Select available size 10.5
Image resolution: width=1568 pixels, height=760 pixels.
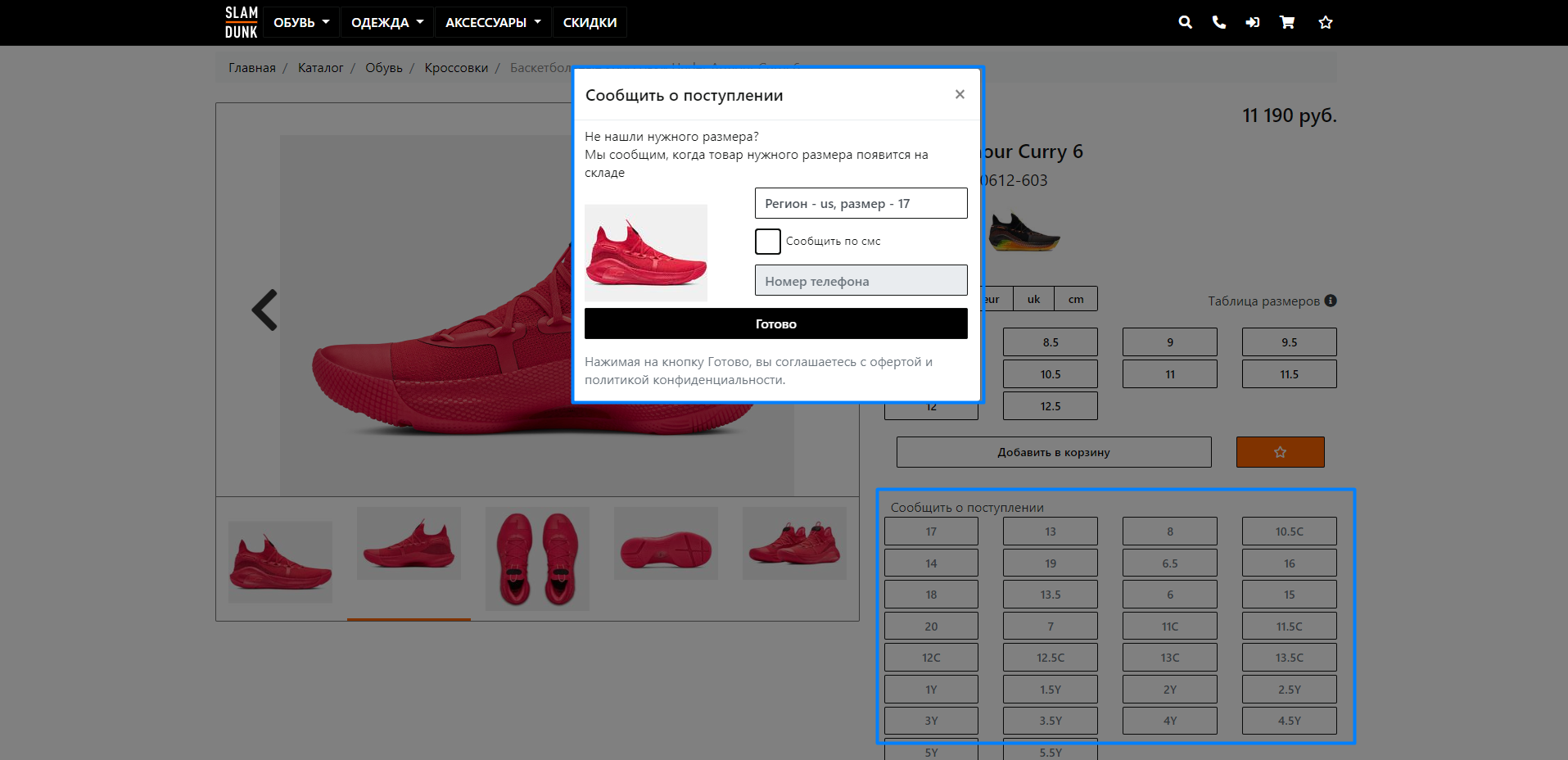(x=1051, y=374)
